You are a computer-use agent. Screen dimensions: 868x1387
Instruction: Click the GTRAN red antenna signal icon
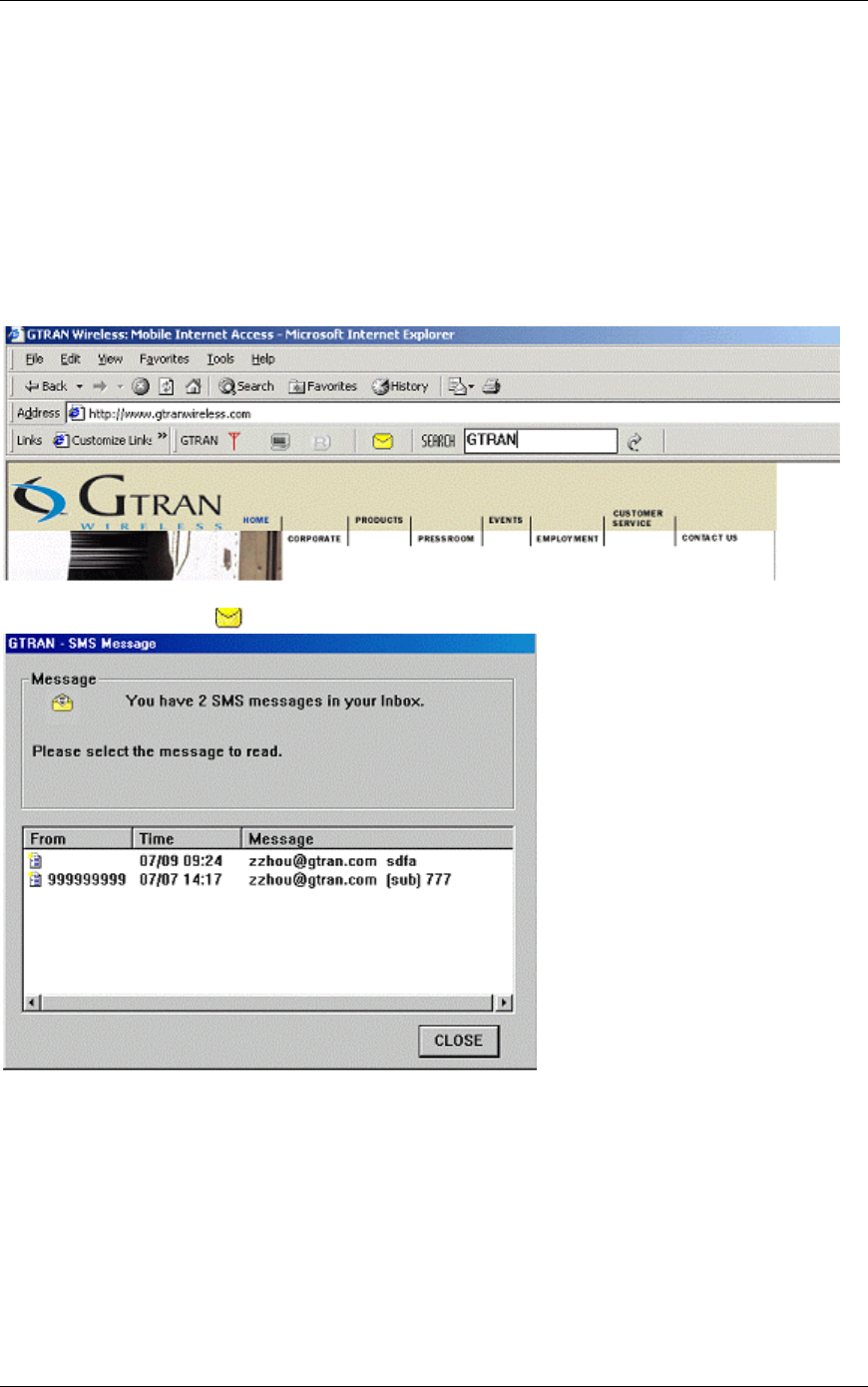(x=234, y=440)
